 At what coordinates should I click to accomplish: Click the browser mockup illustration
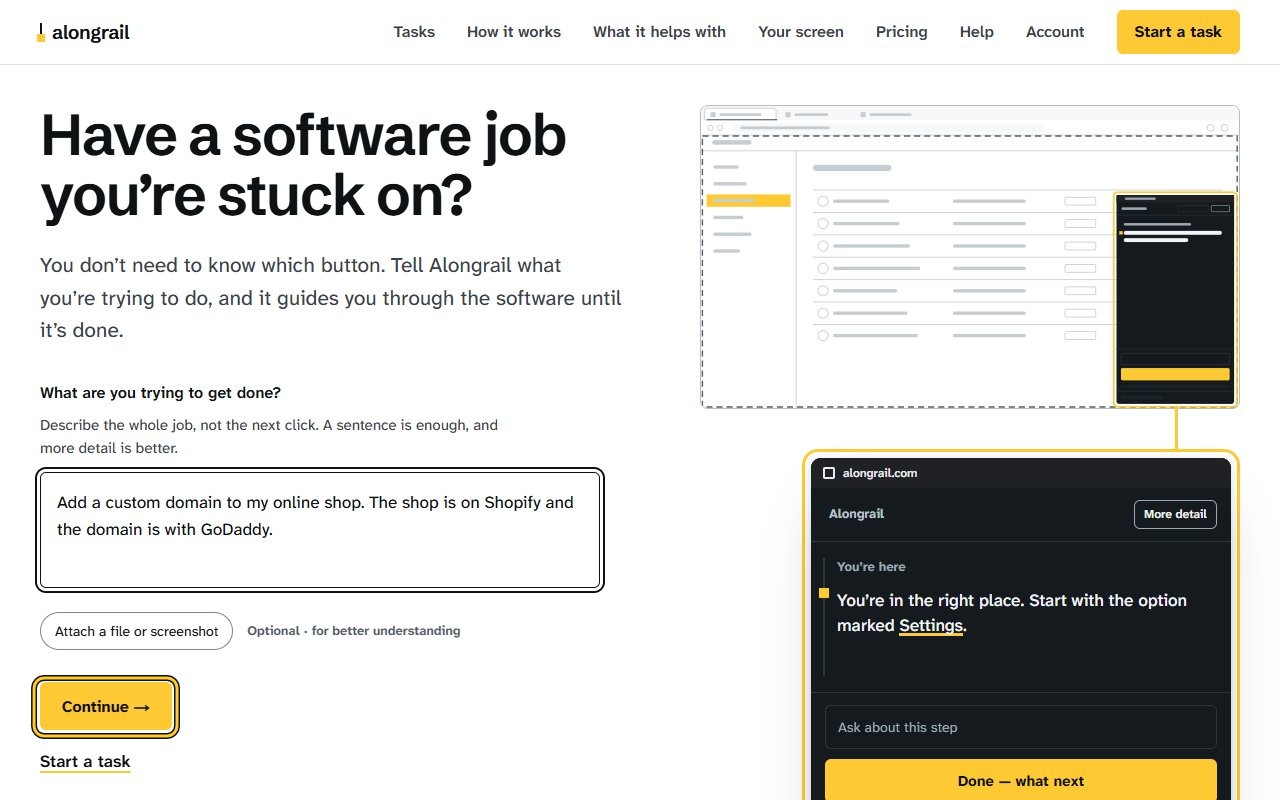970,257
